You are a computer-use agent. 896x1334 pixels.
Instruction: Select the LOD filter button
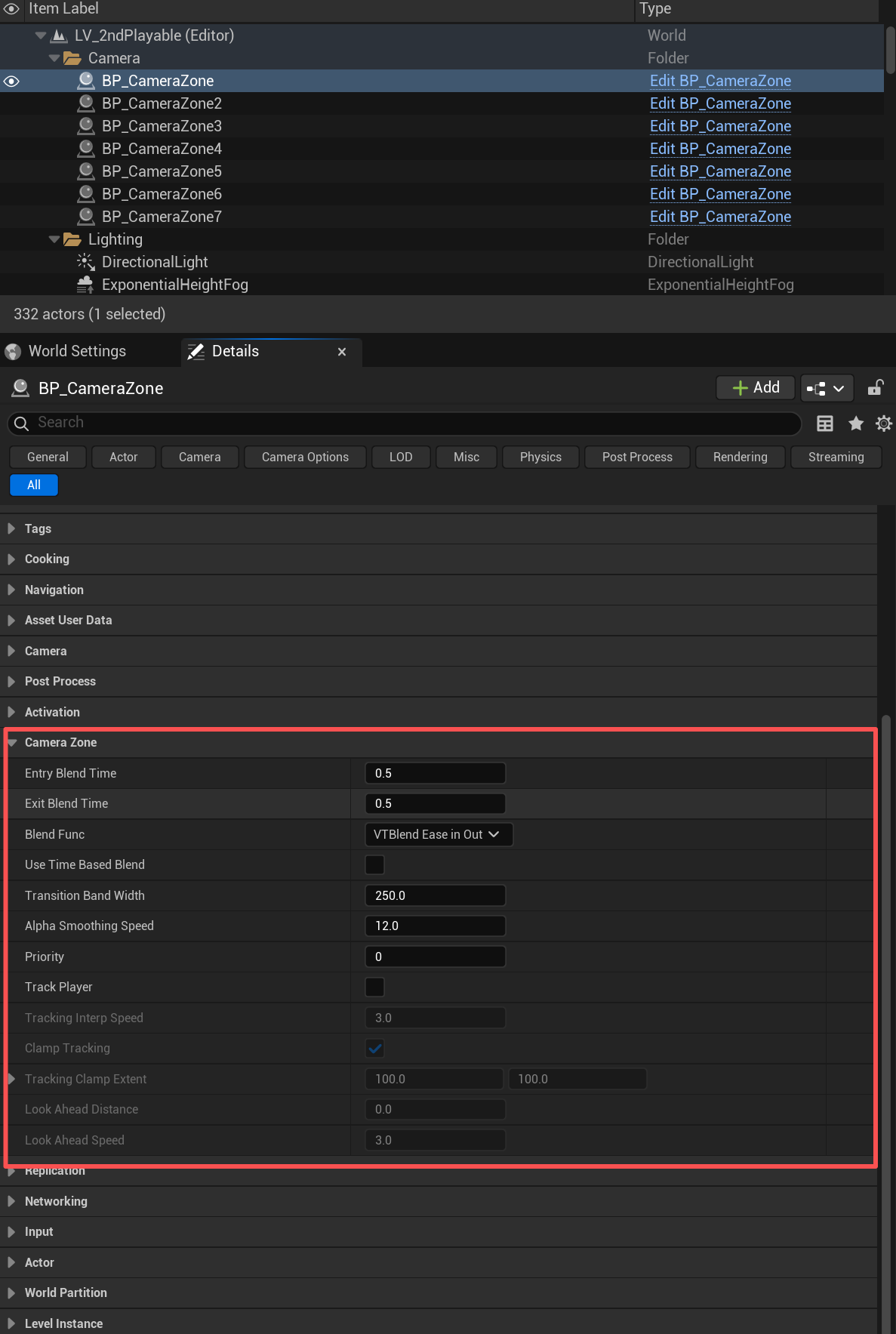click(401, 458)
